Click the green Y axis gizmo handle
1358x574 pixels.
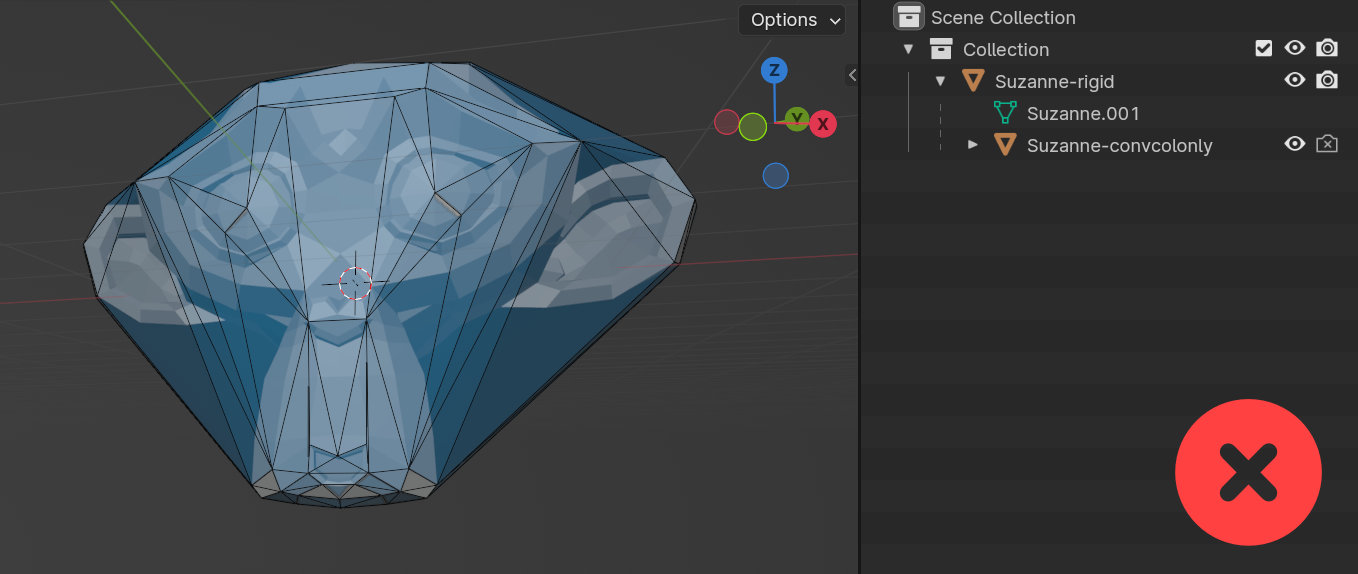[797, 120]
